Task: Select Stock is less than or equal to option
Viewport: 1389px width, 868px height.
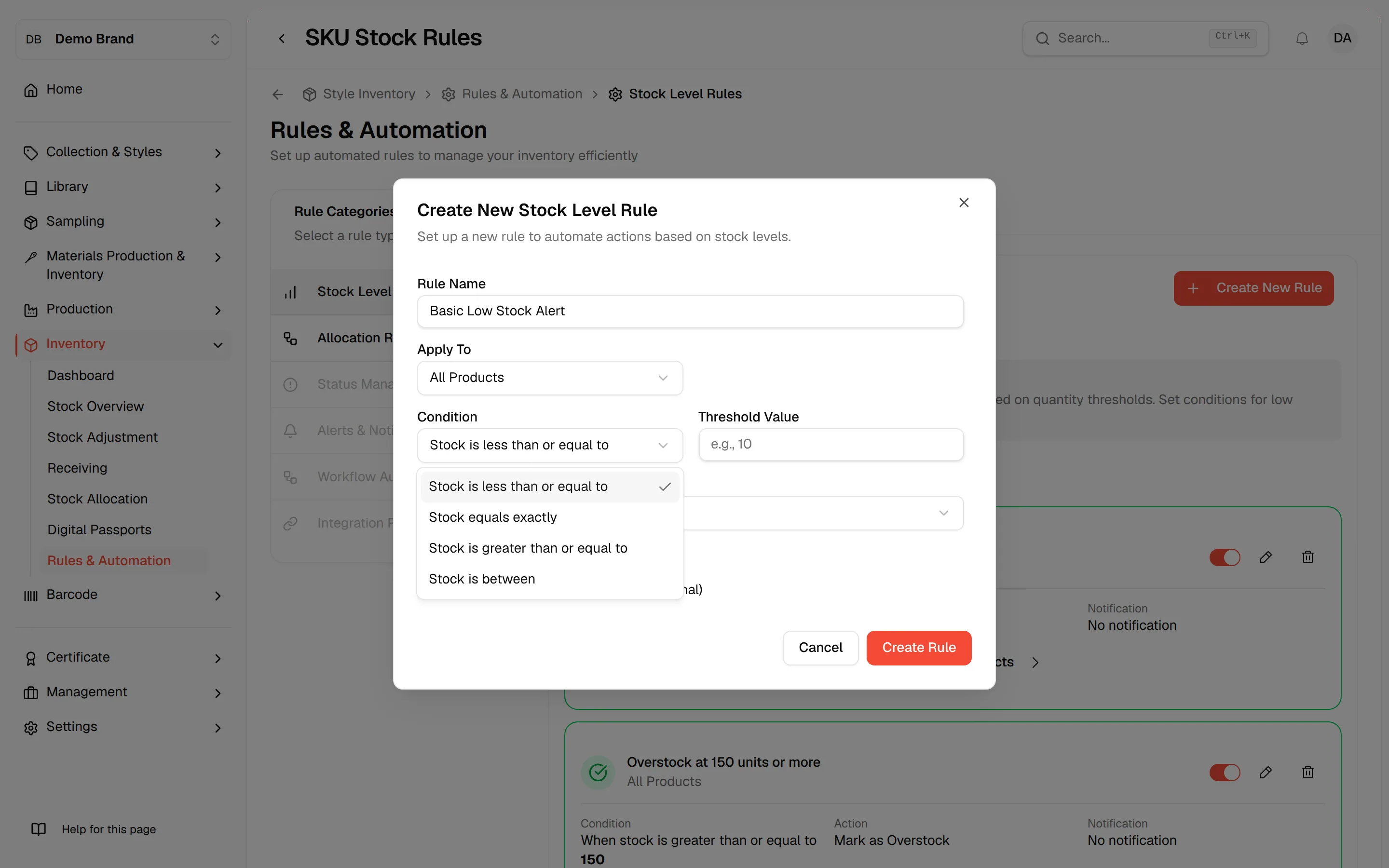Action: (x=550, y=486)
